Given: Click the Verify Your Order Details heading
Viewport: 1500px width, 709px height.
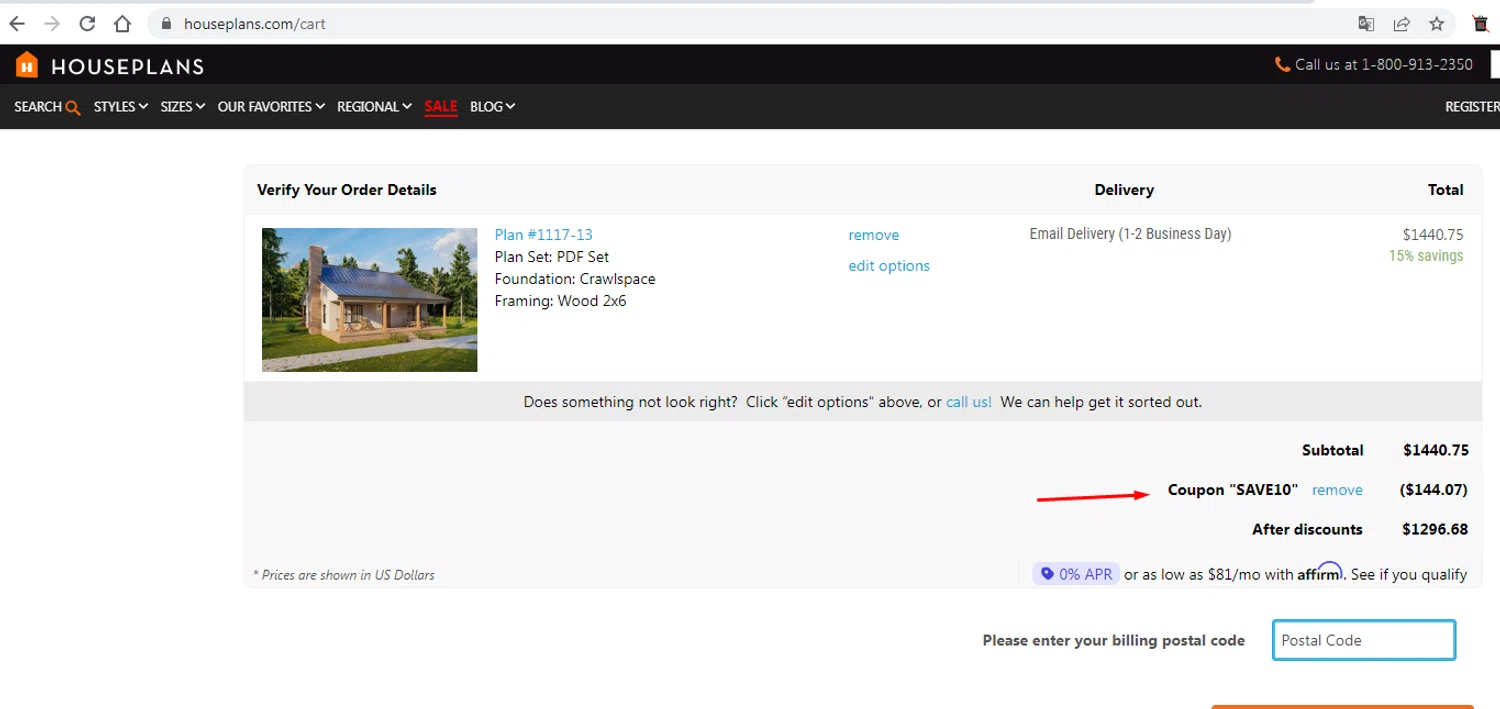Looking at the screenshot, I should (346, 190).
